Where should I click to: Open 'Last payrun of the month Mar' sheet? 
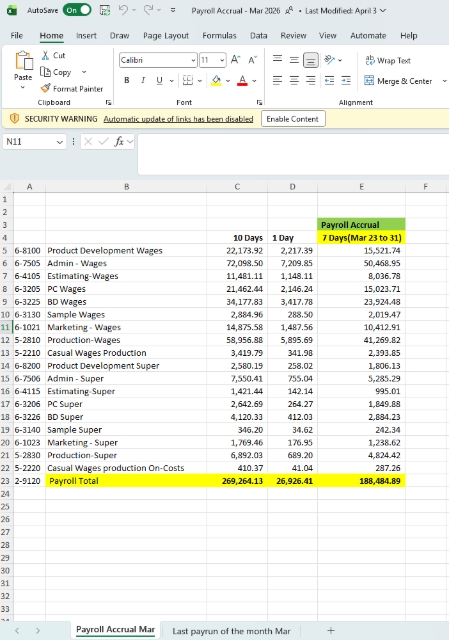[x=231, y=631]
